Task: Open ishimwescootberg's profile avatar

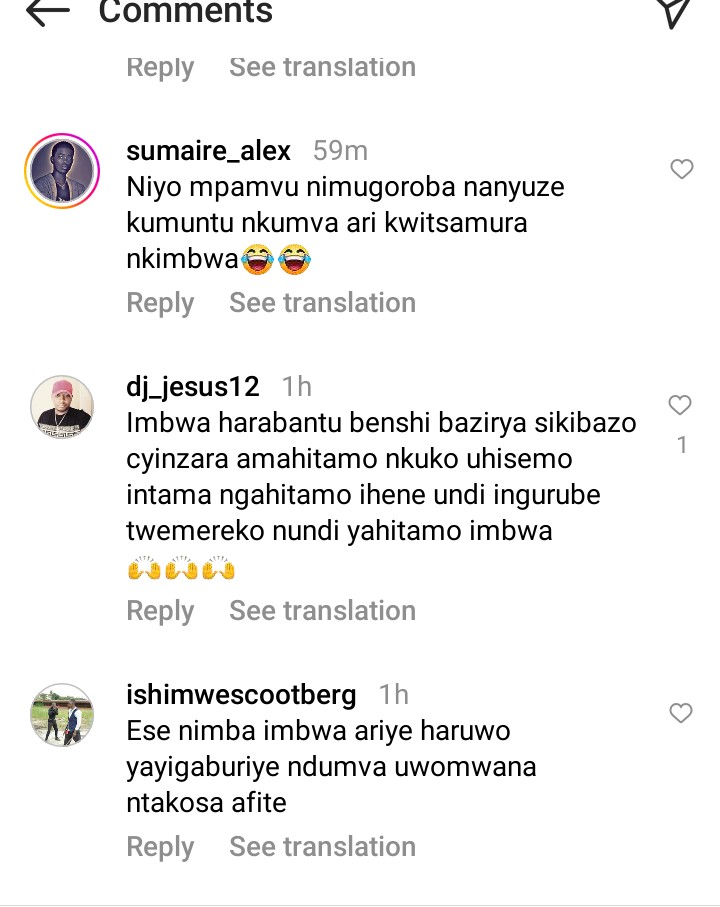Action: click(62, 714)
